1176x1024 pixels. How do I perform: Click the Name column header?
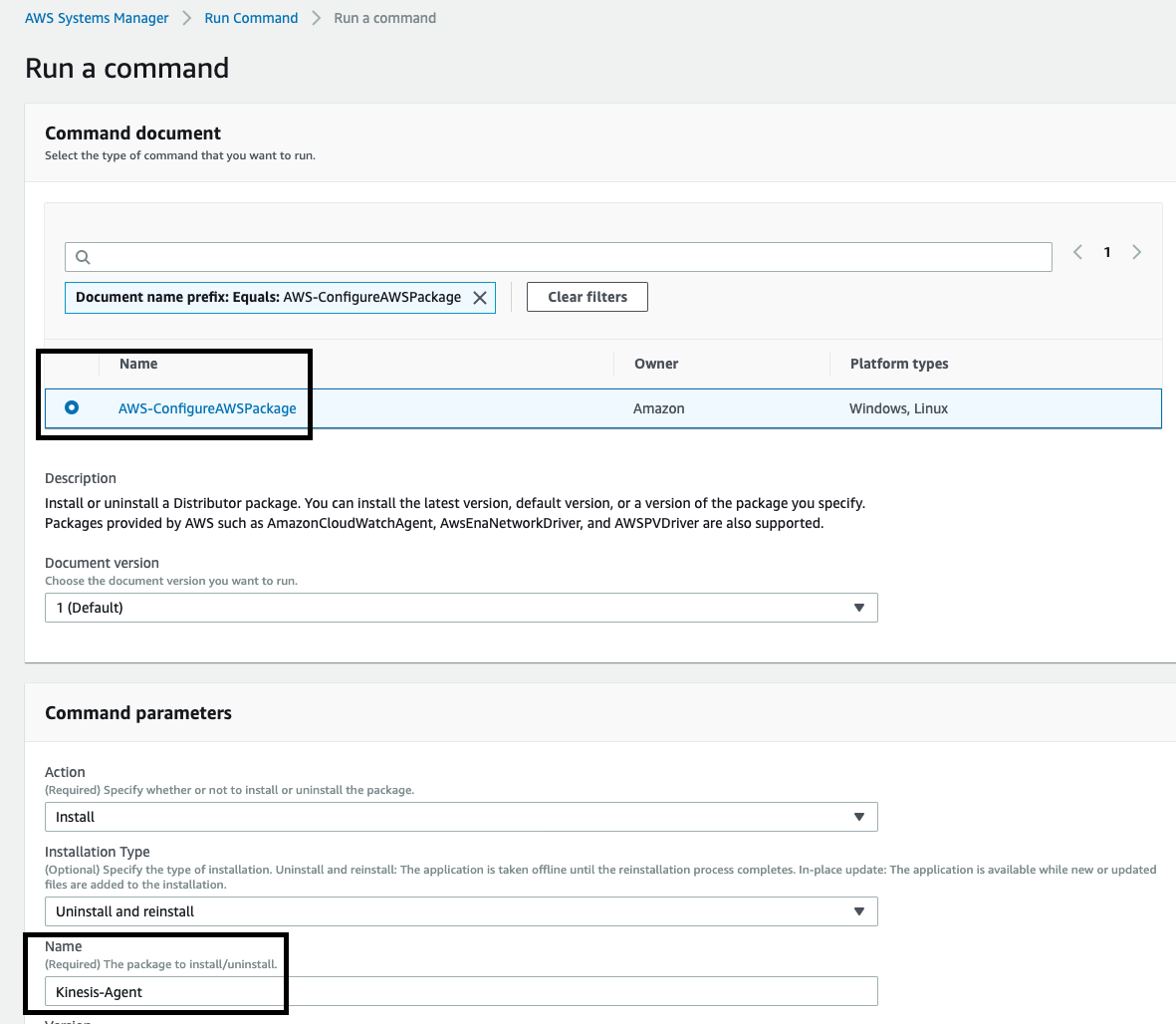pyautogui.click(x=138, y=364)
